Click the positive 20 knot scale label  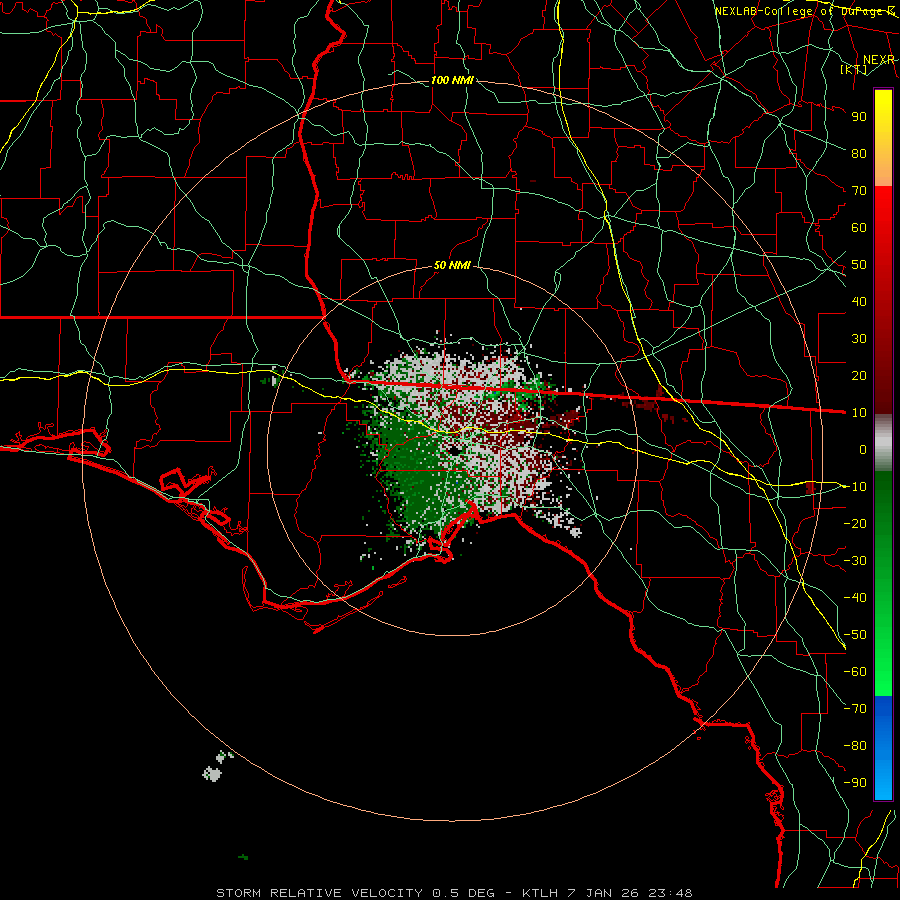pyautogui.click(x=859, y=375)
